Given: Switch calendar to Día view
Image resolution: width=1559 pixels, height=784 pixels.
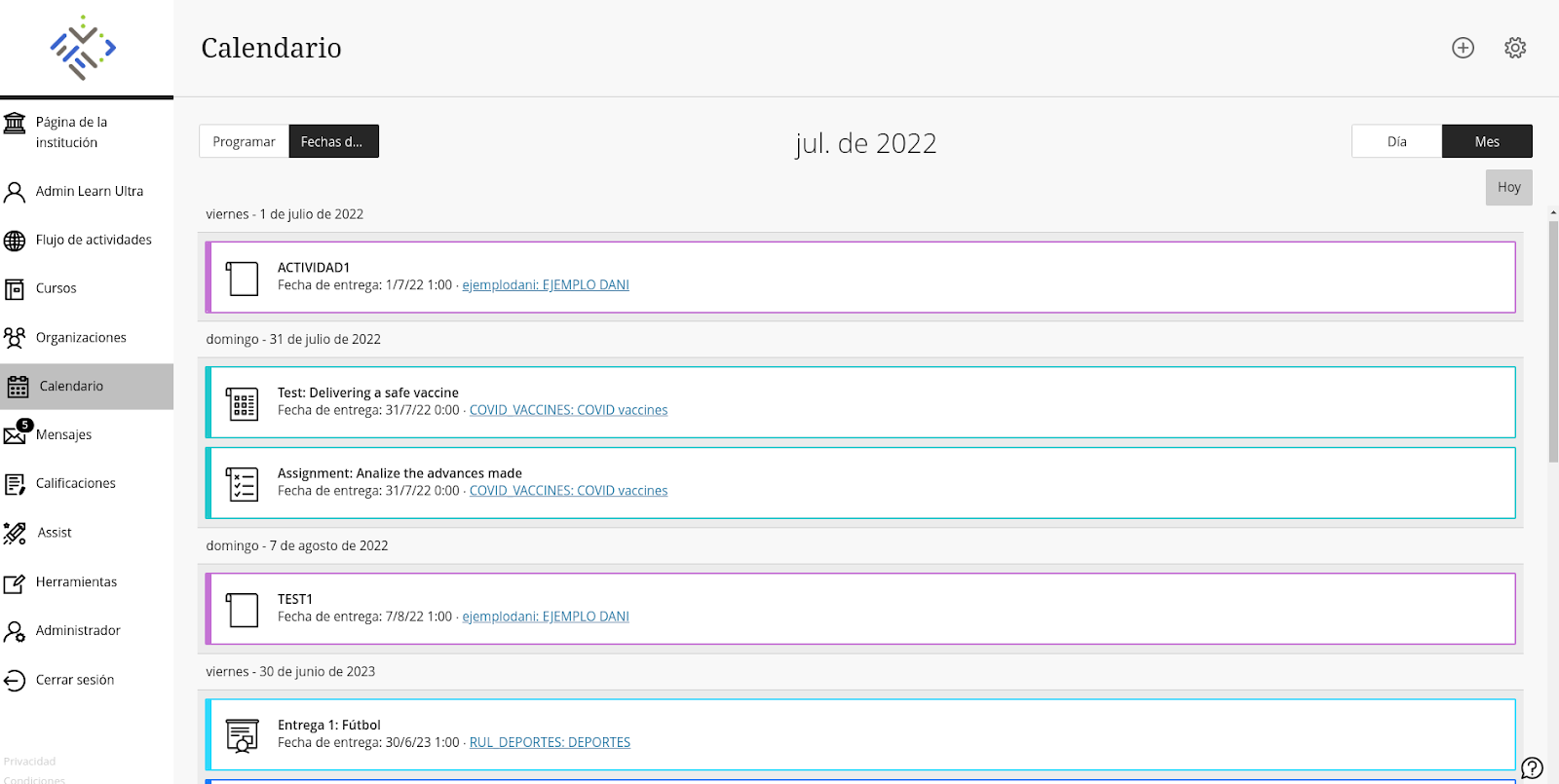Looking at the screenshot, I should (x=1396, y=141).
